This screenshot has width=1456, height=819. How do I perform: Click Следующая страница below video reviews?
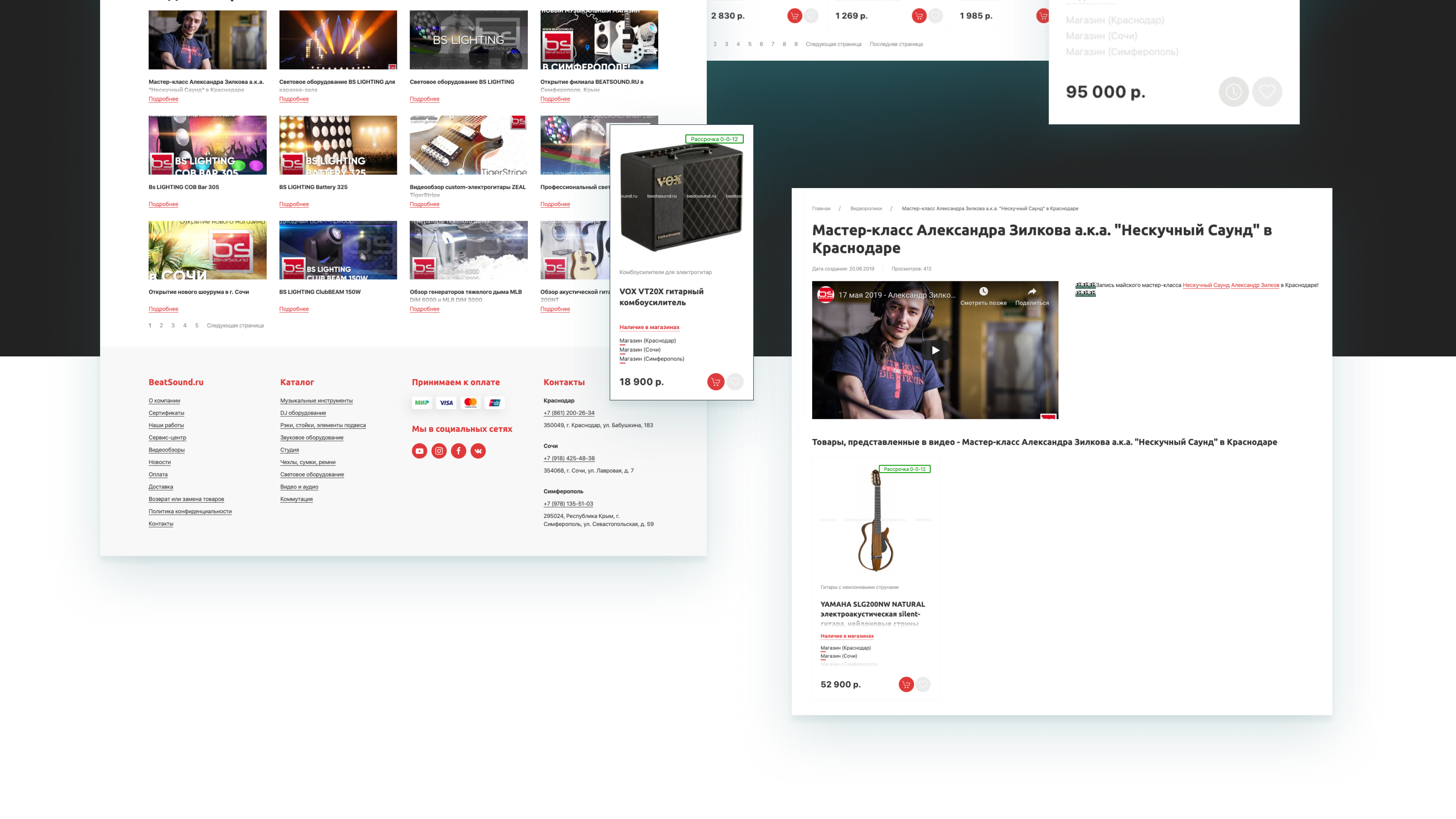pos(235,326)
